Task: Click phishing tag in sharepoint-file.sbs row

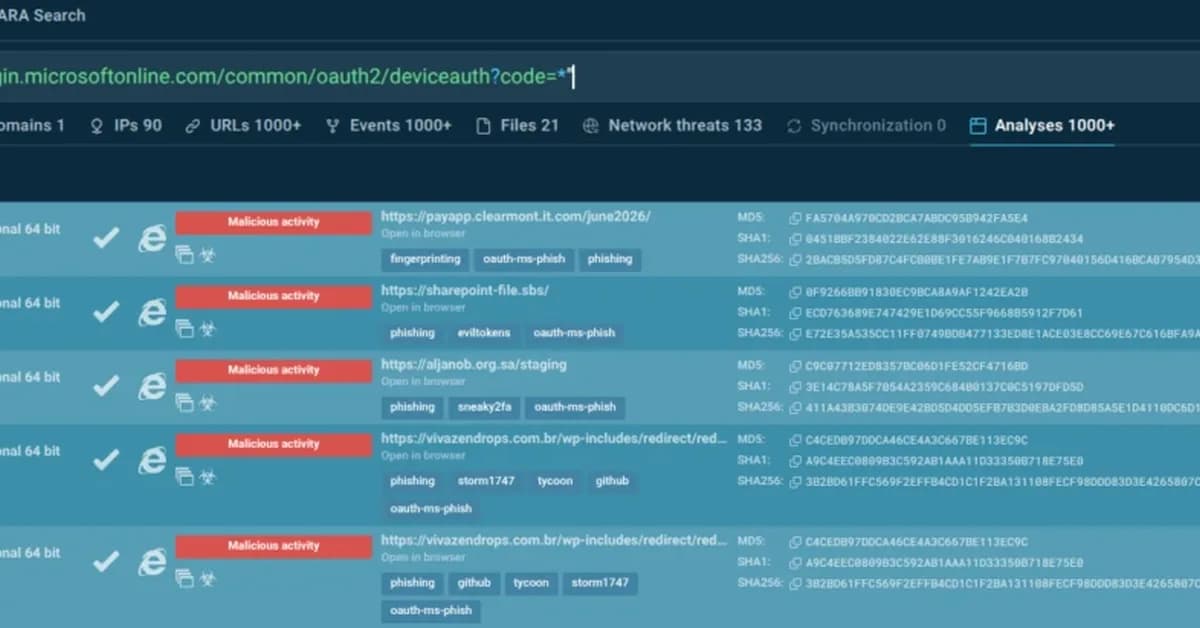Action: (412, 333)
